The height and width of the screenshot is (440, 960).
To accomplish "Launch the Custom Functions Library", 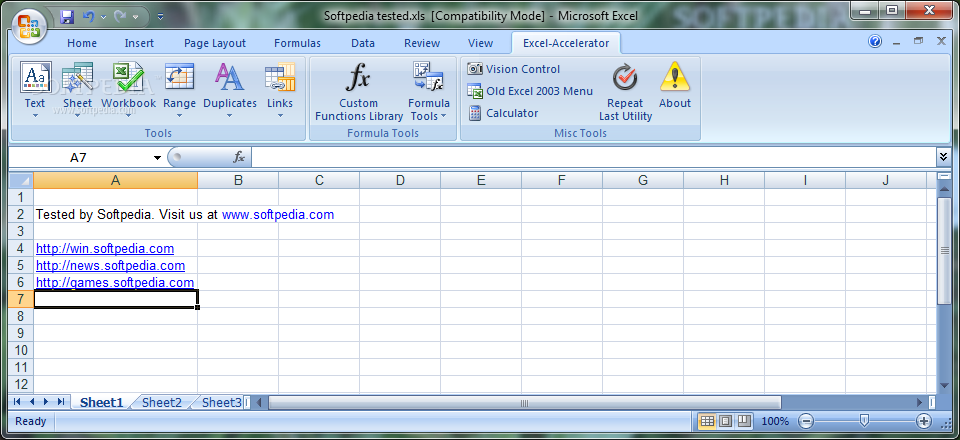I will (359, 92).
